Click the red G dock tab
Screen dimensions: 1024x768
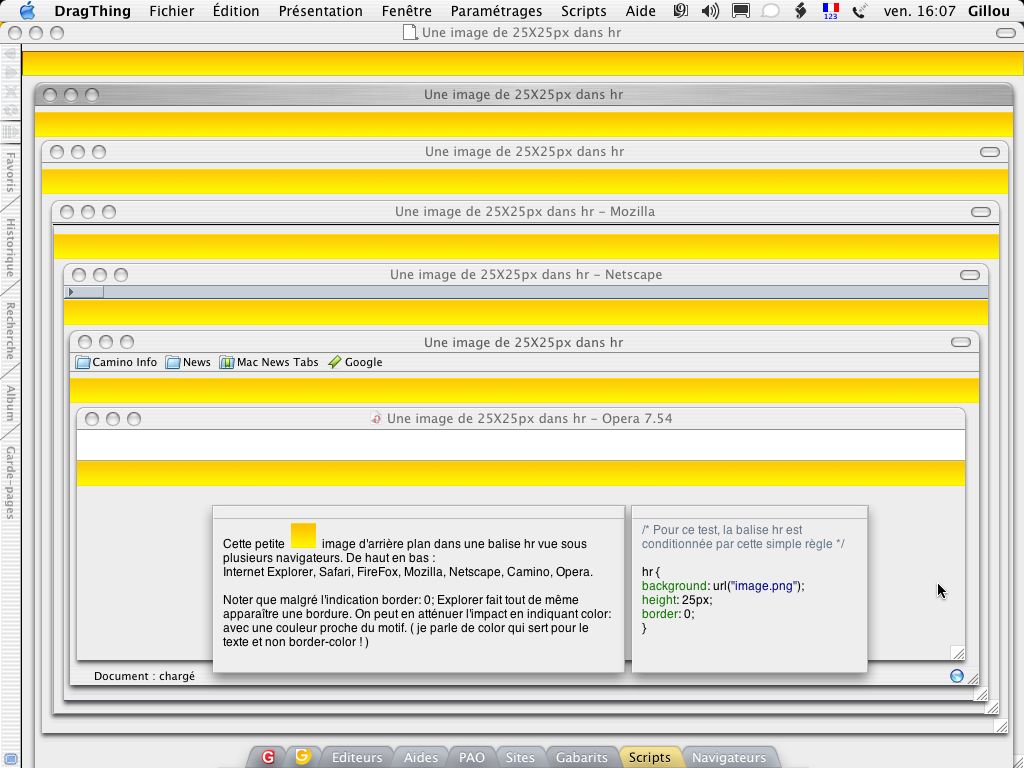pos(268,757)
